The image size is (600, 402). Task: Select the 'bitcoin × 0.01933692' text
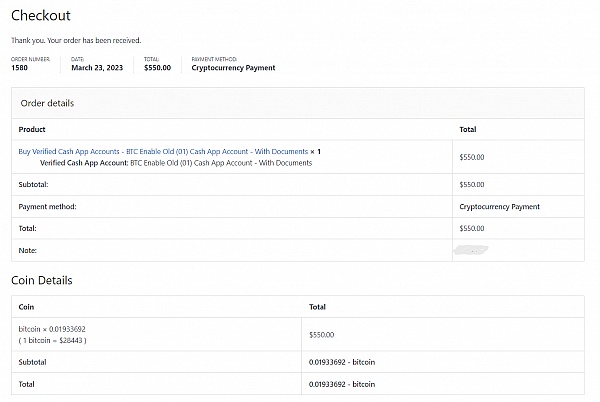point(52,329)
